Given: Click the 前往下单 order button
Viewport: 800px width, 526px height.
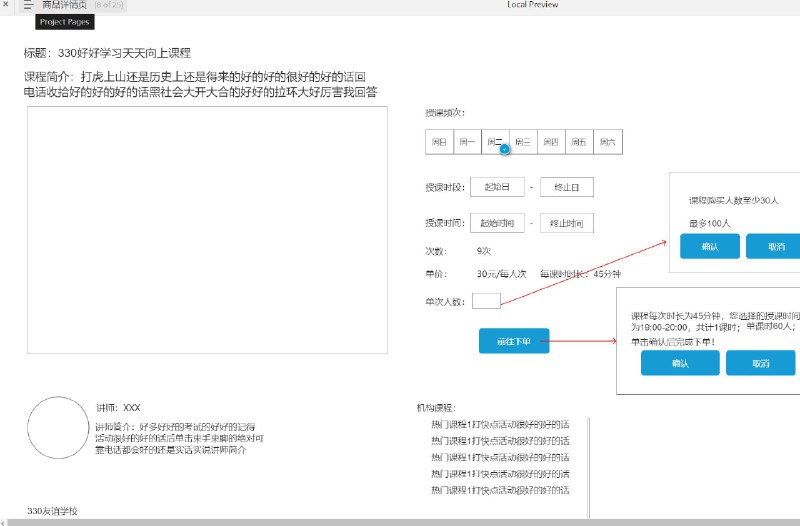Looking at the screenshot, I should [x=514, y=341].
